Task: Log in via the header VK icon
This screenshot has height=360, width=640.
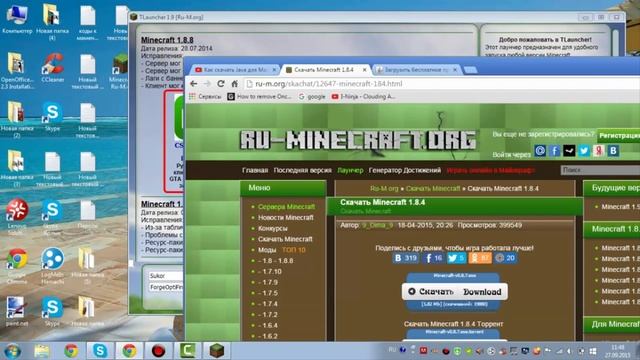Action: [x=613, y=151]
